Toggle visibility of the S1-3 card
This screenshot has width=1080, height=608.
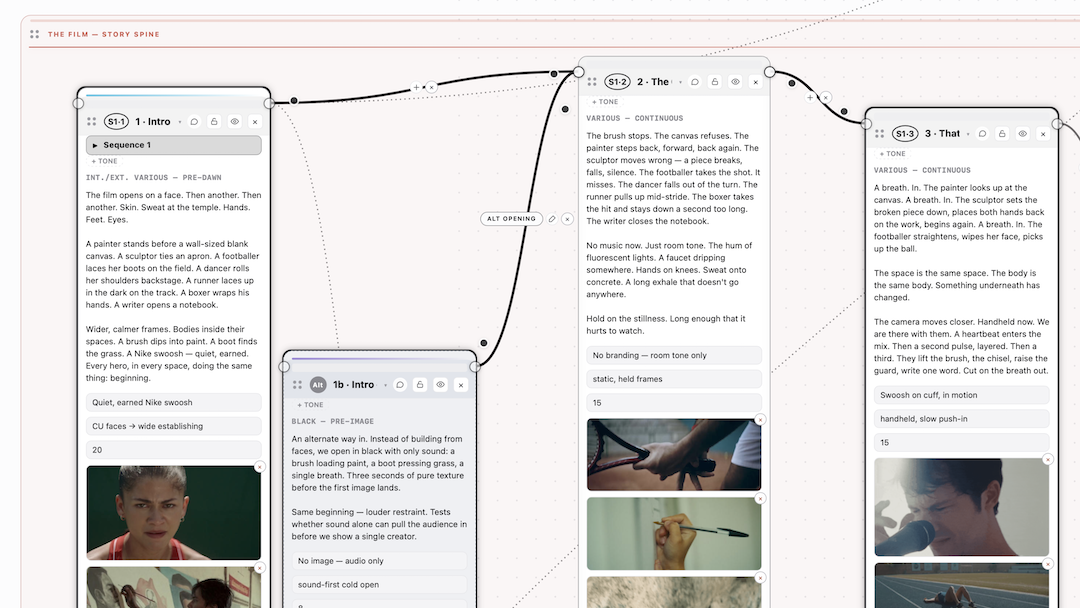point(1023,134)
